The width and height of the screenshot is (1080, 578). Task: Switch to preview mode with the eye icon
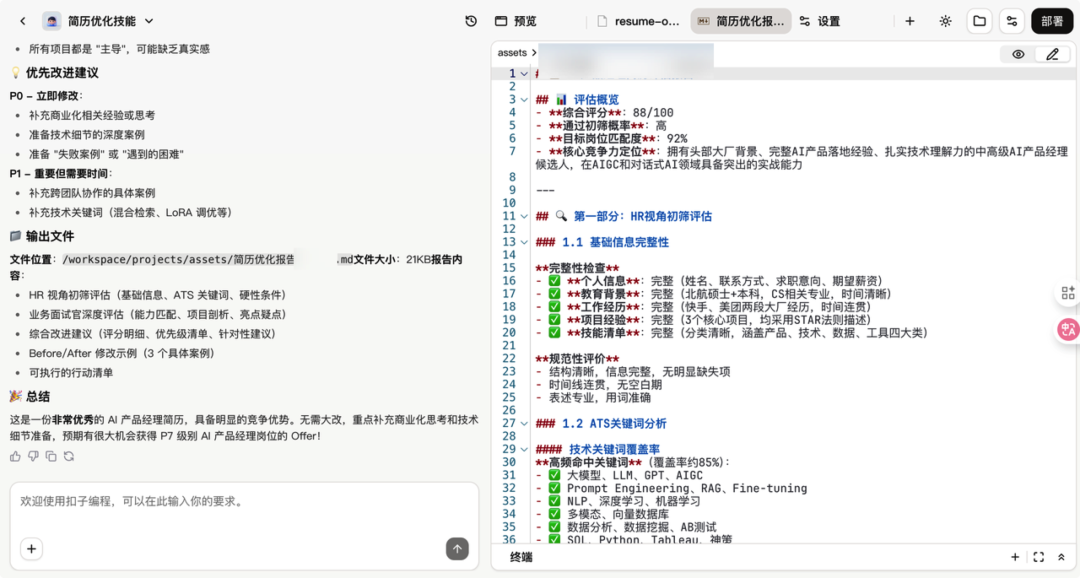click(1018, 54)
